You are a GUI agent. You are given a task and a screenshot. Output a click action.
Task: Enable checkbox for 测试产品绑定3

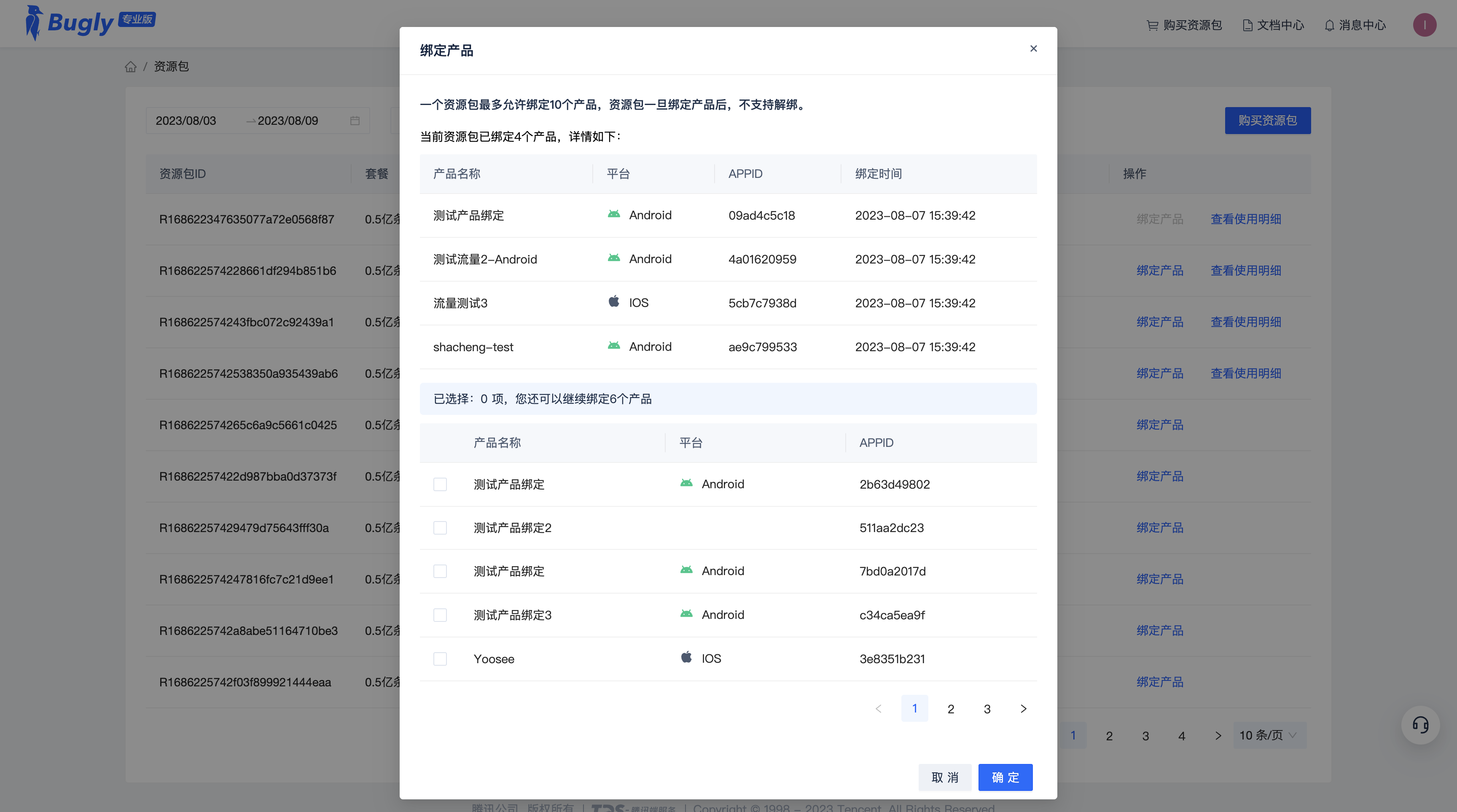(440, 615)
